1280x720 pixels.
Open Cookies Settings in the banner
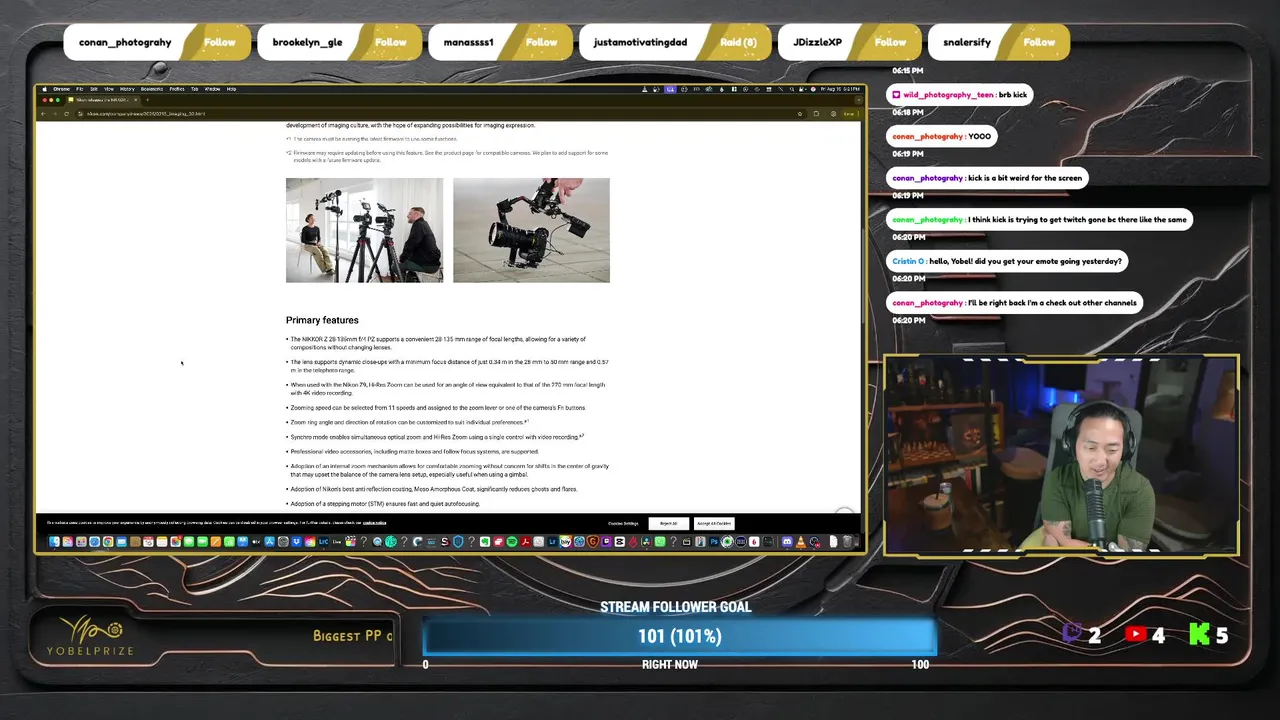(623, 523)
